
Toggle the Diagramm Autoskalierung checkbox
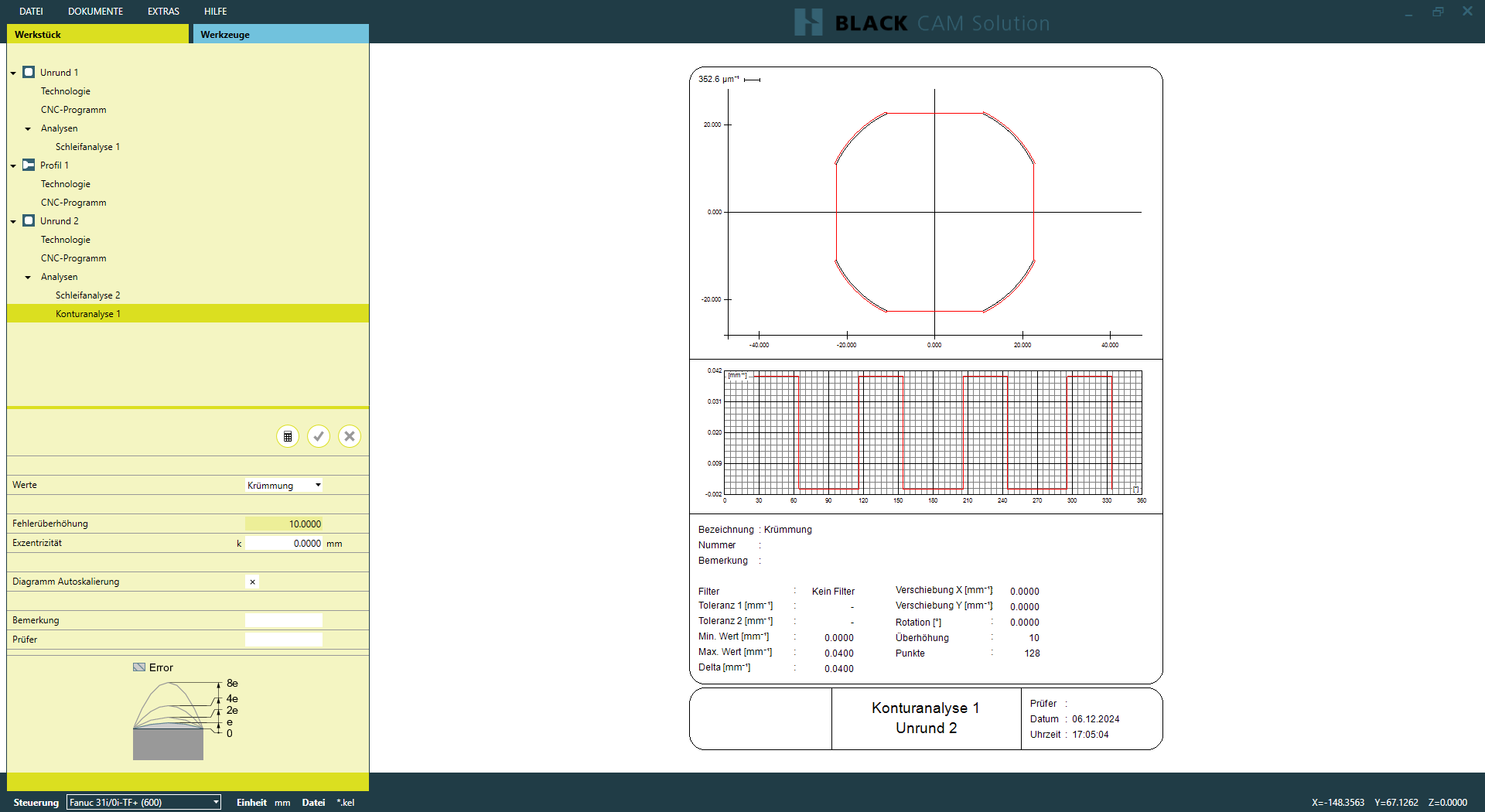[x=252, y=582]
